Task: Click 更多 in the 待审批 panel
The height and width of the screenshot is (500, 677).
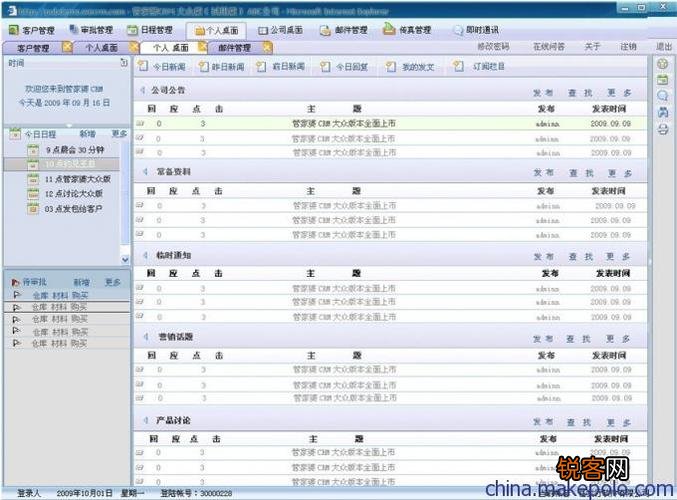Action: click(113, 283)
